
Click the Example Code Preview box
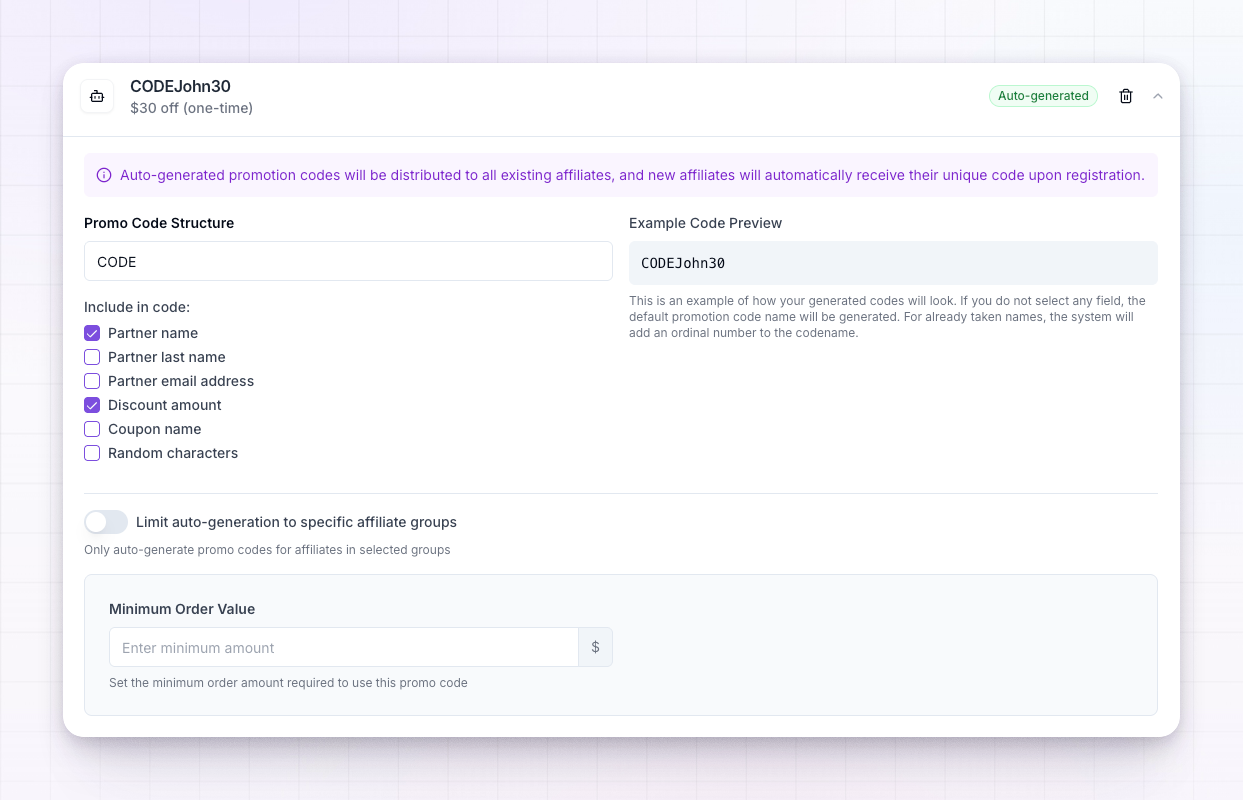(893, 263)
